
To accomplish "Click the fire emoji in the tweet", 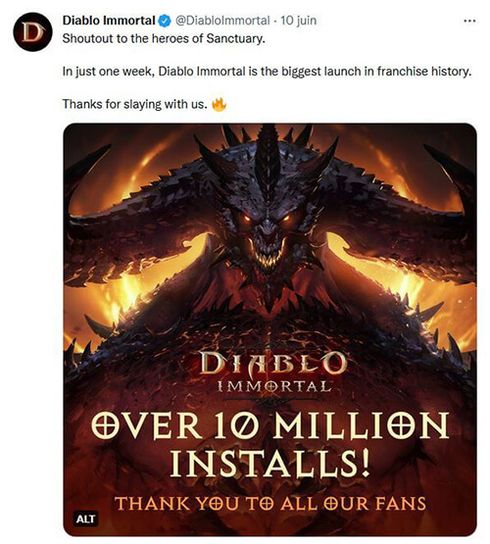I will point(219,103).
